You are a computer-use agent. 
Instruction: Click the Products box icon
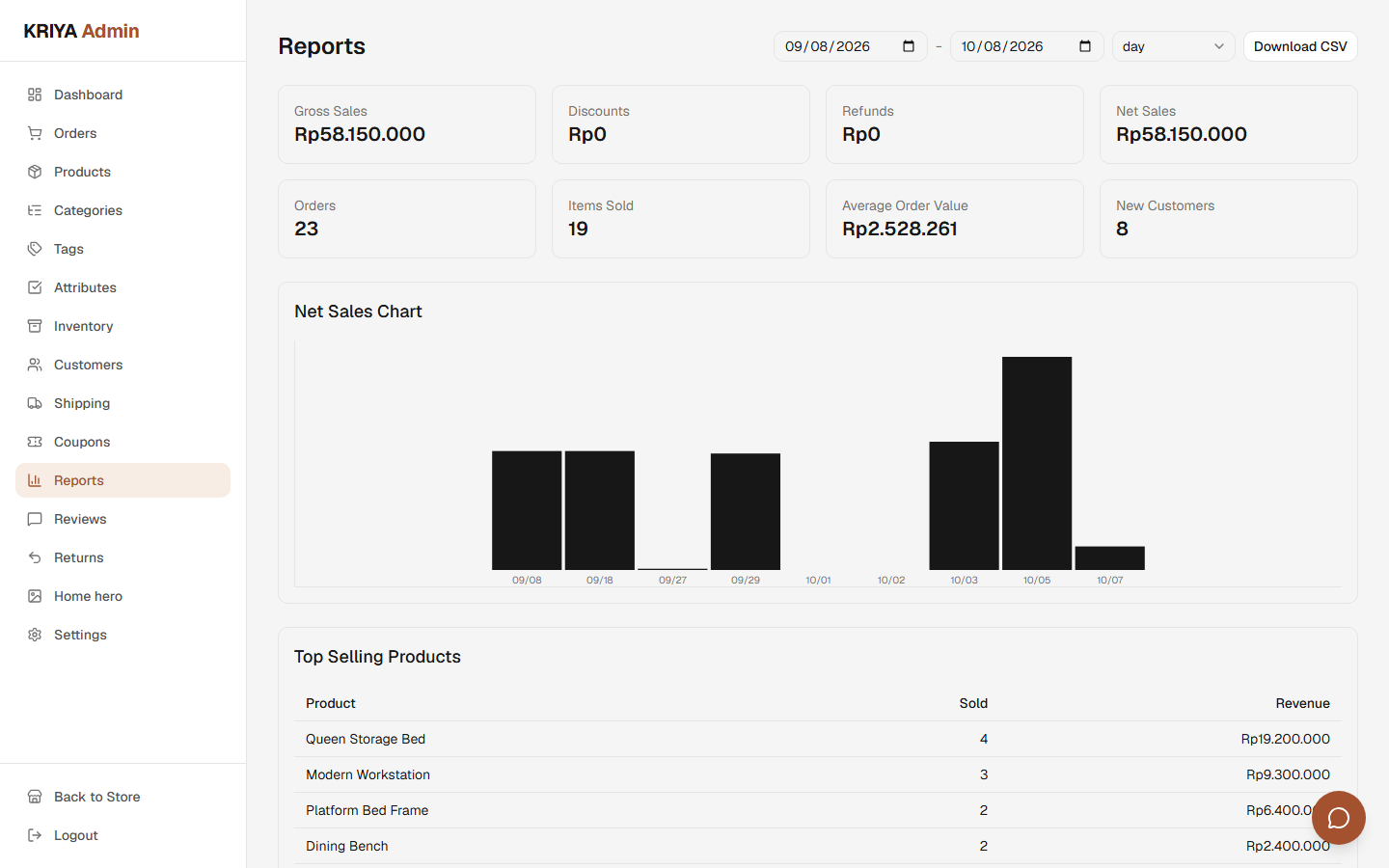point(35,172)
